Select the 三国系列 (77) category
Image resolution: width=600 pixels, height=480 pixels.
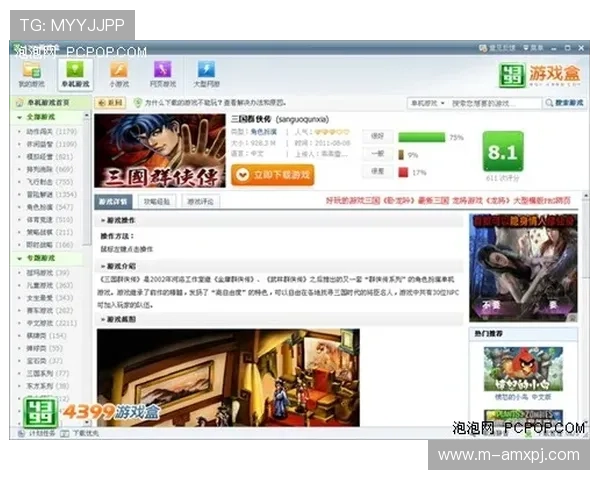[x=47, y=373]
